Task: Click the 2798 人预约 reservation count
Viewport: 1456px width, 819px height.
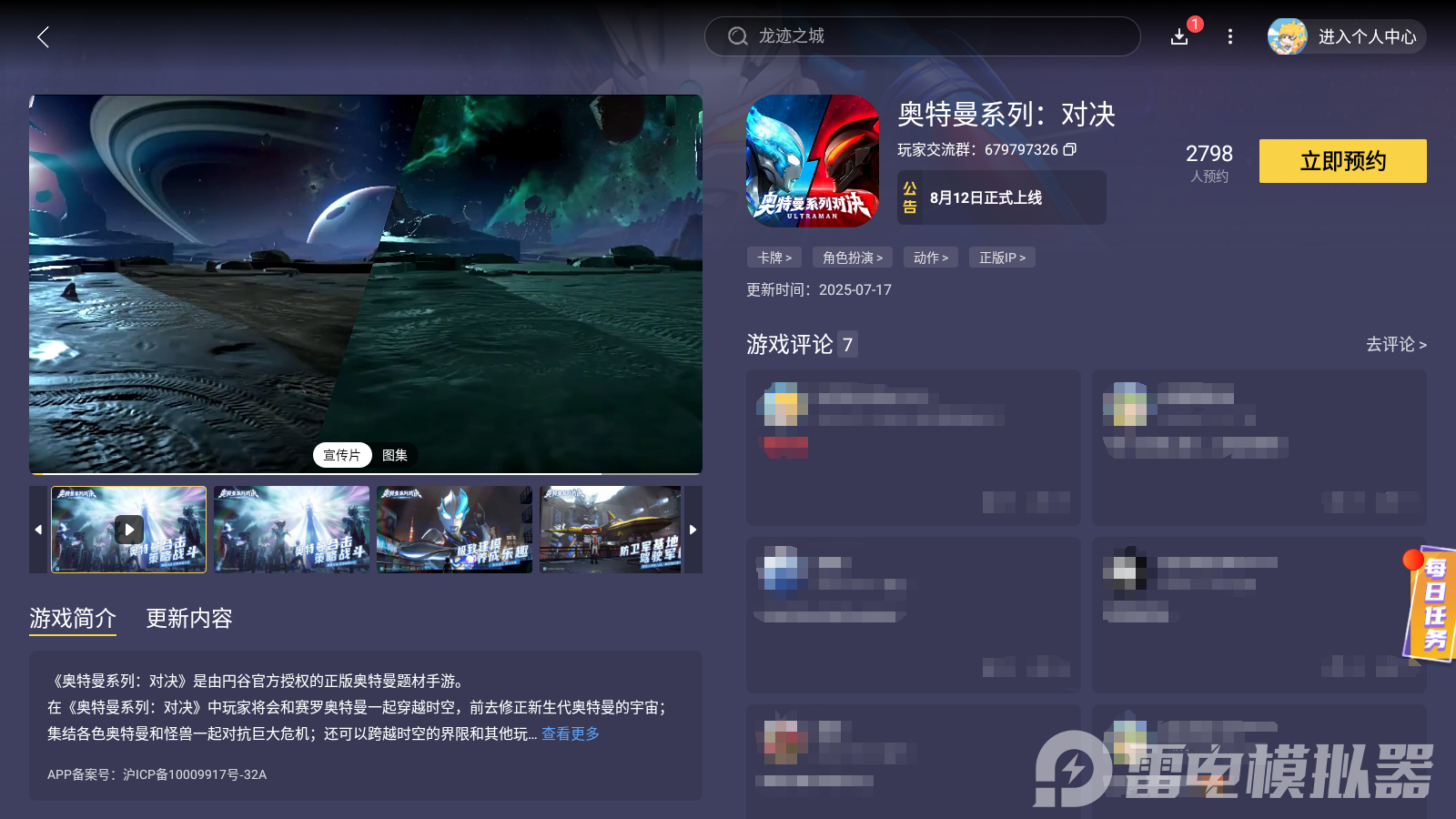Action: [1209, 163]
